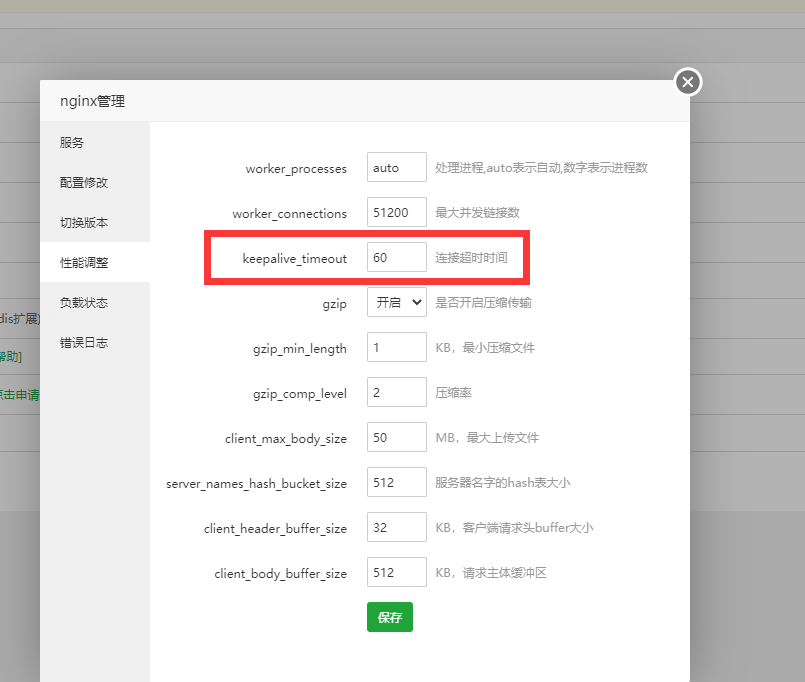
Task: Click the client_max_body_size input field
Action: (x=397, y=437)
